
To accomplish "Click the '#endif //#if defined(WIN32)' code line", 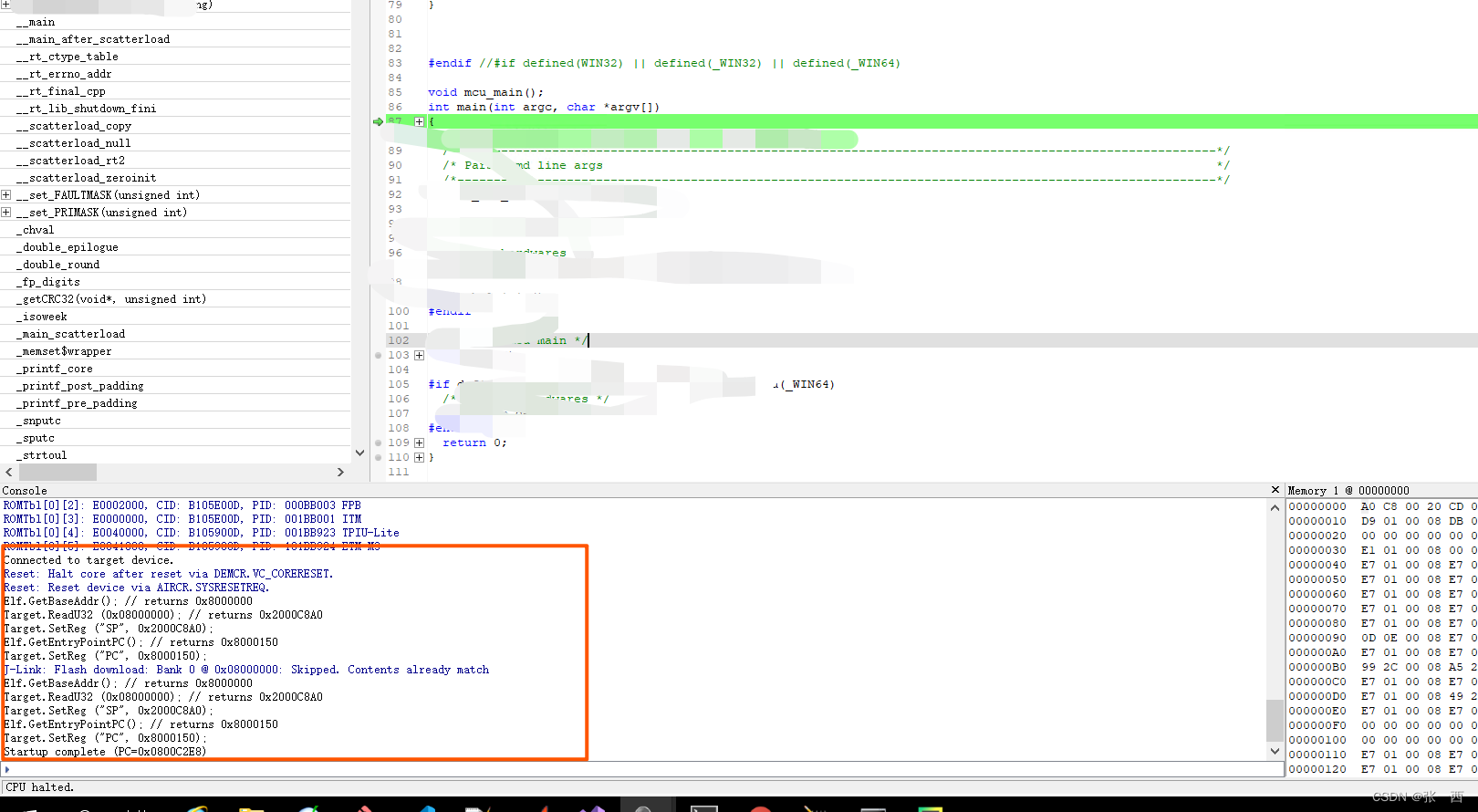I will (664, 63).
